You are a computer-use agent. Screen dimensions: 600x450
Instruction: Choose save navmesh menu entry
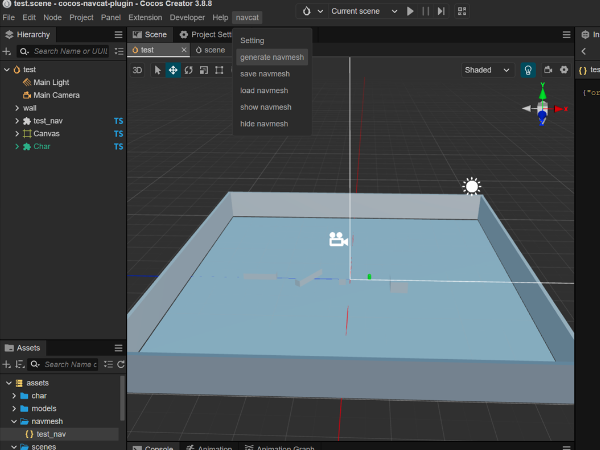click(265, 74)
